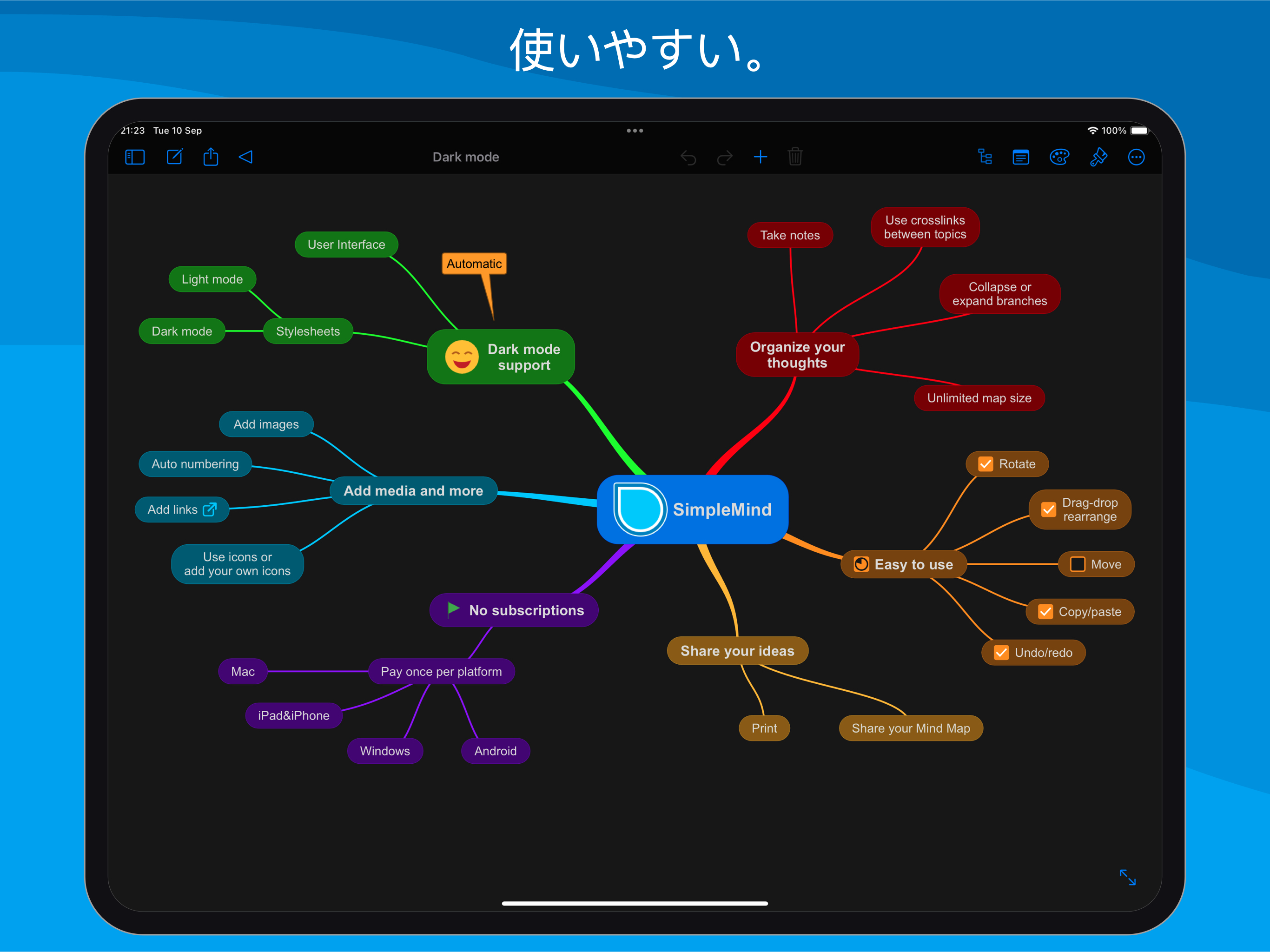Viewport: 1270px width, 952px height.
Task: Click the orange Automatic callout label
Action: [x=474, y=264]
